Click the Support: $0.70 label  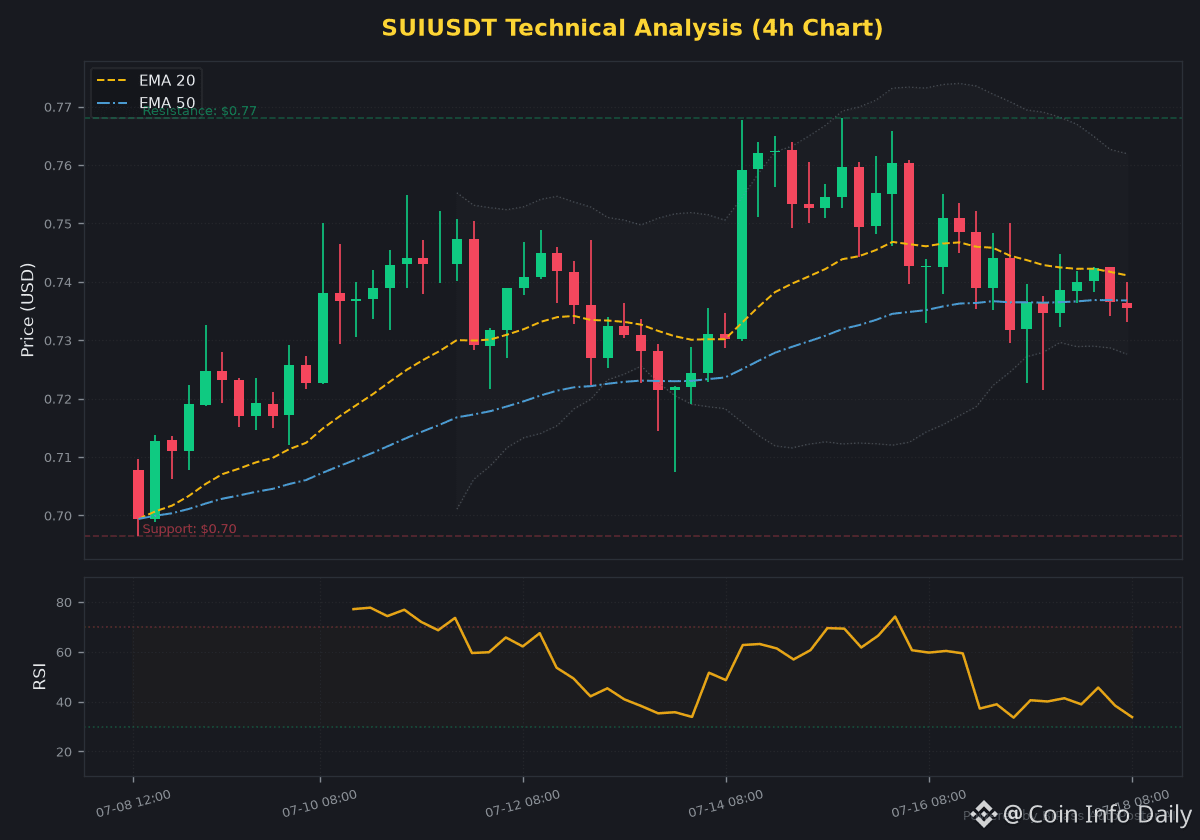(189, 529)
